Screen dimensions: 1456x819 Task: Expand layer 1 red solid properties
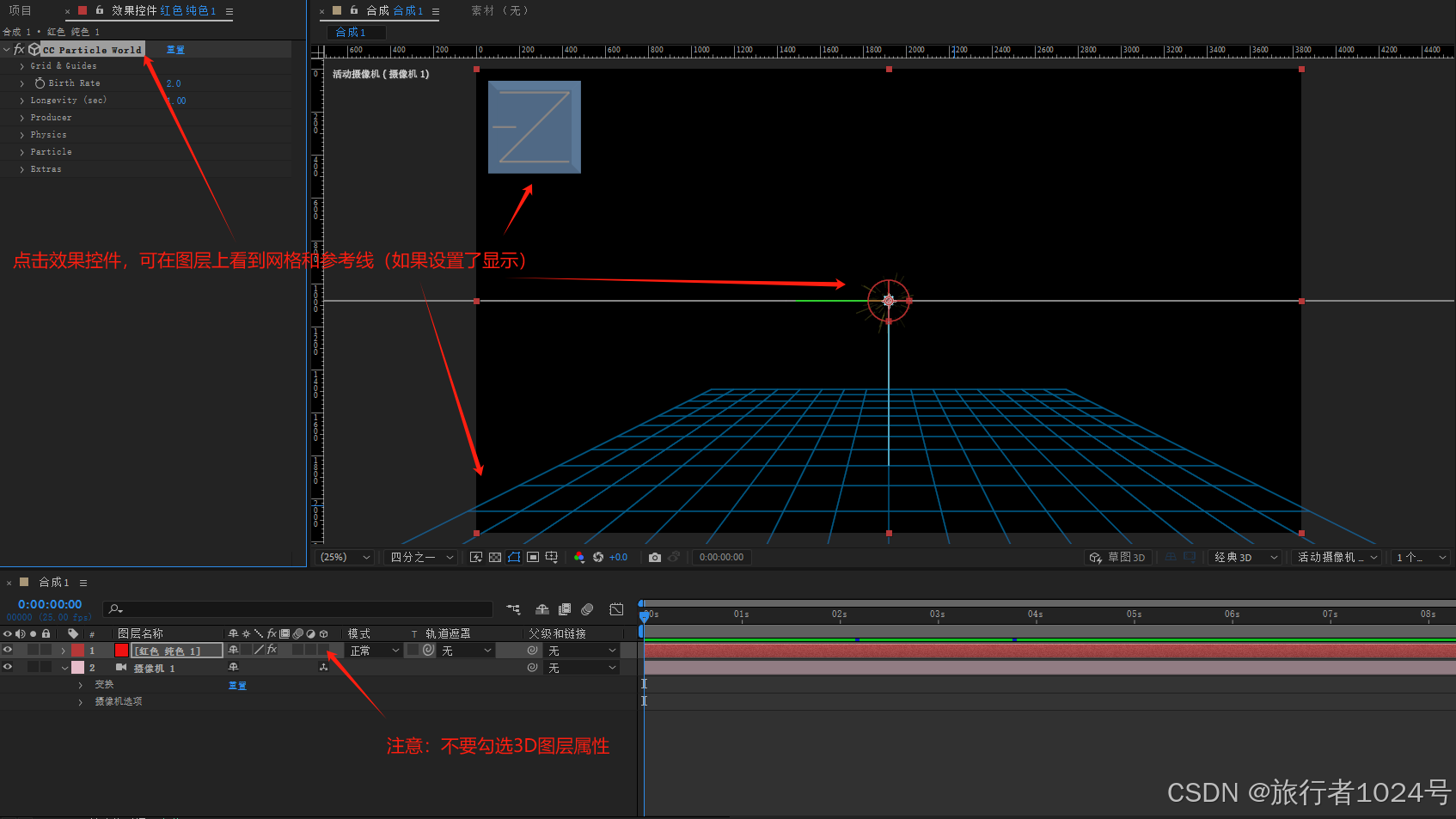pyautogui.click(x=64, y=651)
